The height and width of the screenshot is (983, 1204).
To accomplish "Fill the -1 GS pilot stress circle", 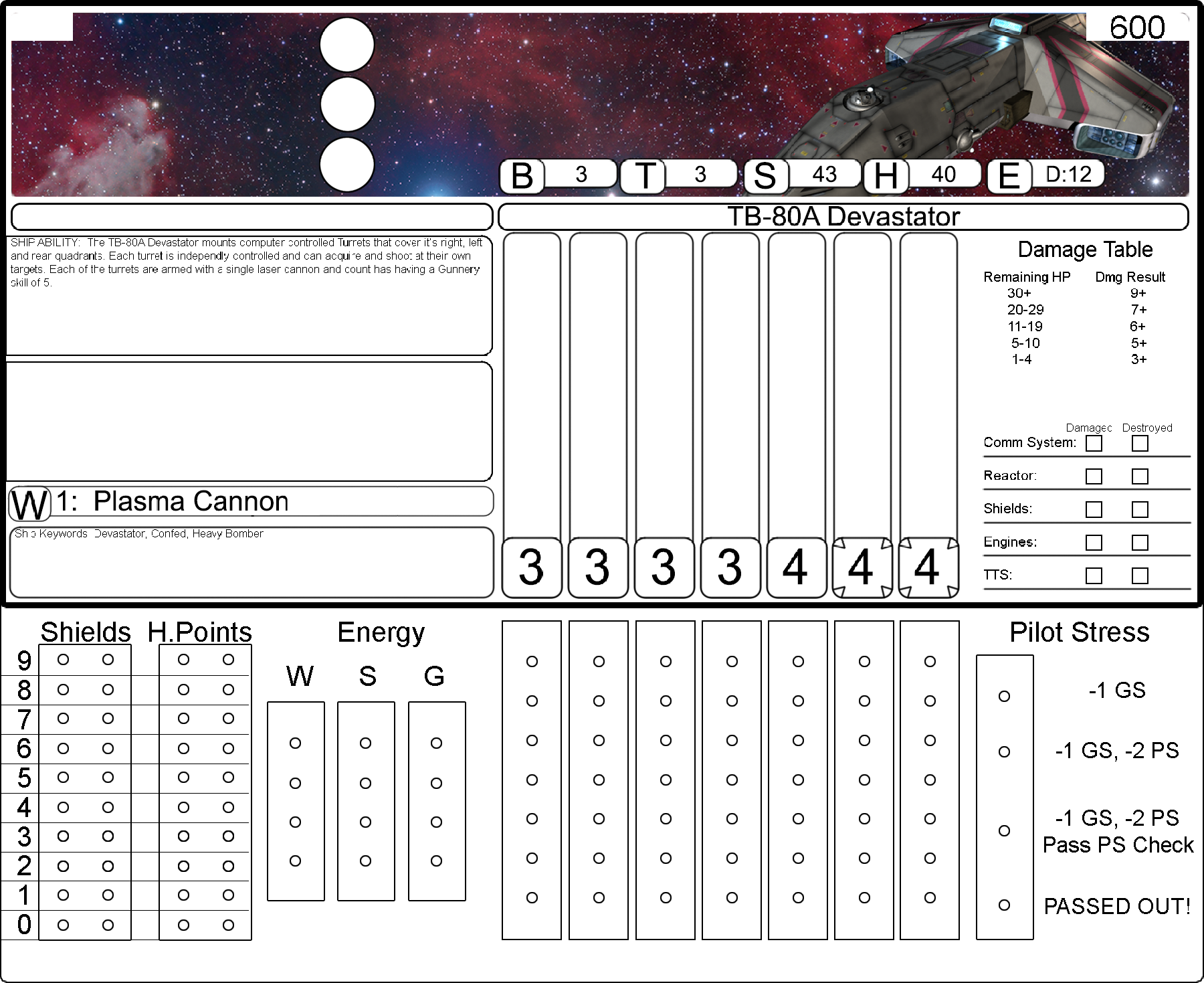I will (x=1004, y=697).
